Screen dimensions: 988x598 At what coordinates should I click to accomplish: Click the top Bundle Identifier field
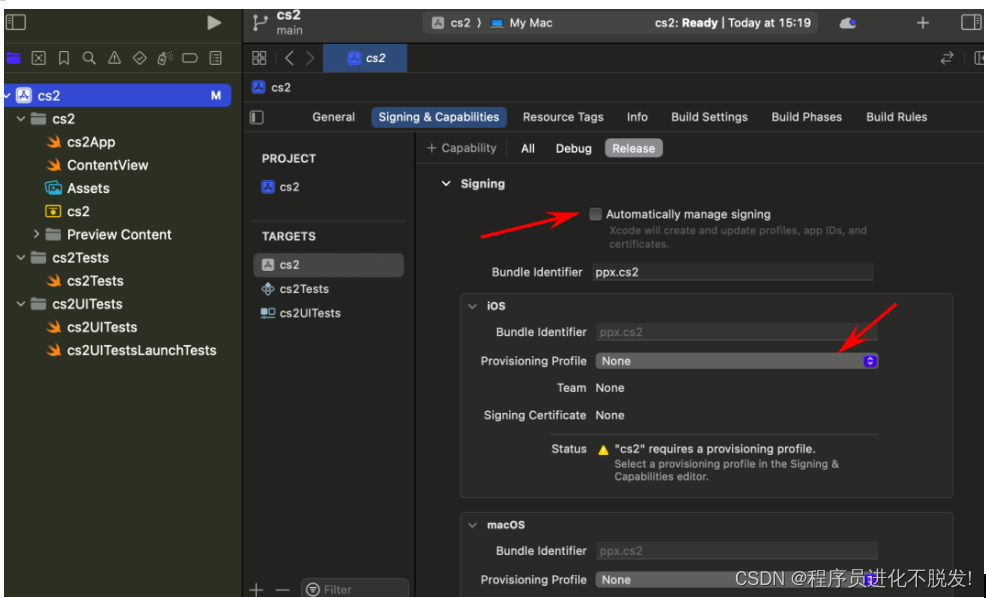(733, 272)
